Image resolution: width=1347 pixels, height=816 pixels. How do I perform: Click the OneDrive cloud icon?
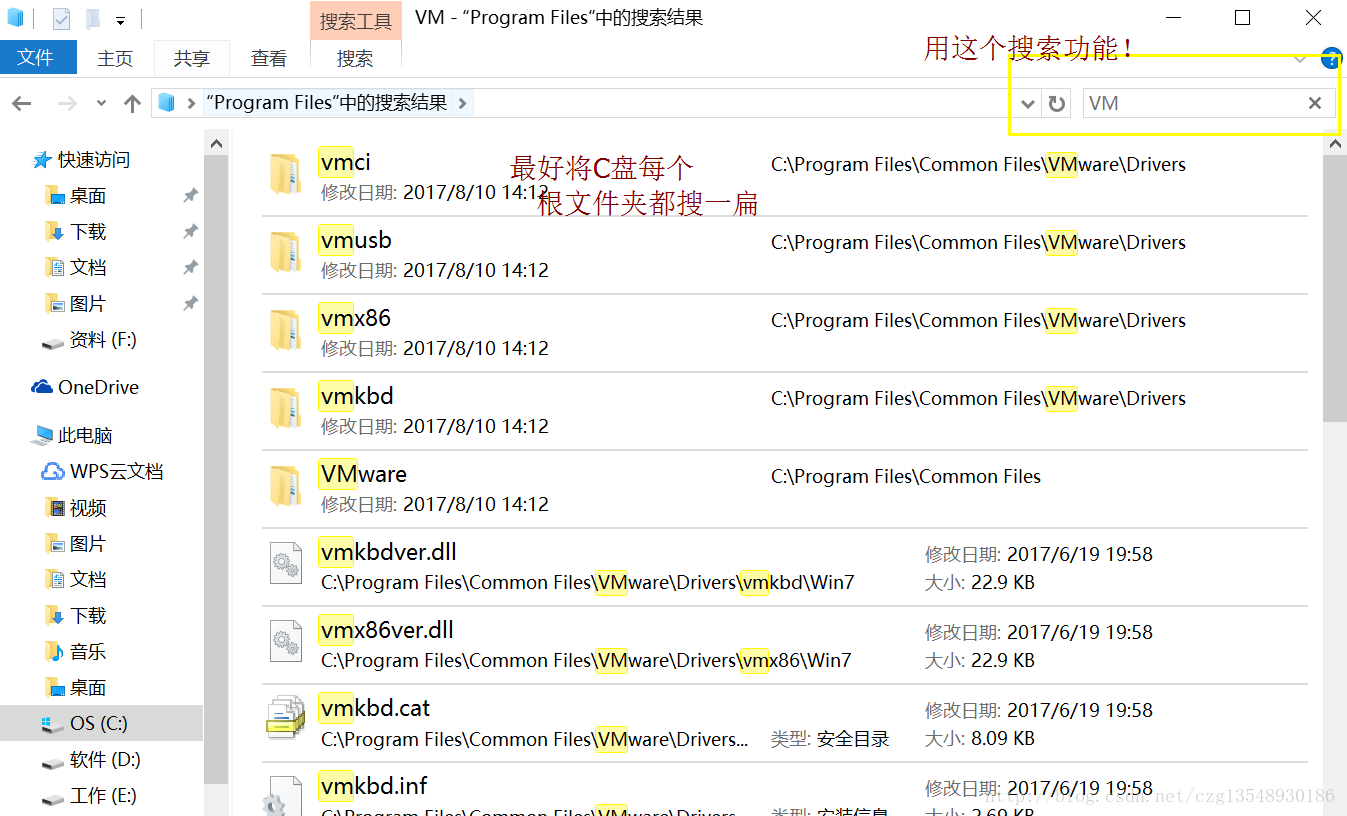[42, 387]
